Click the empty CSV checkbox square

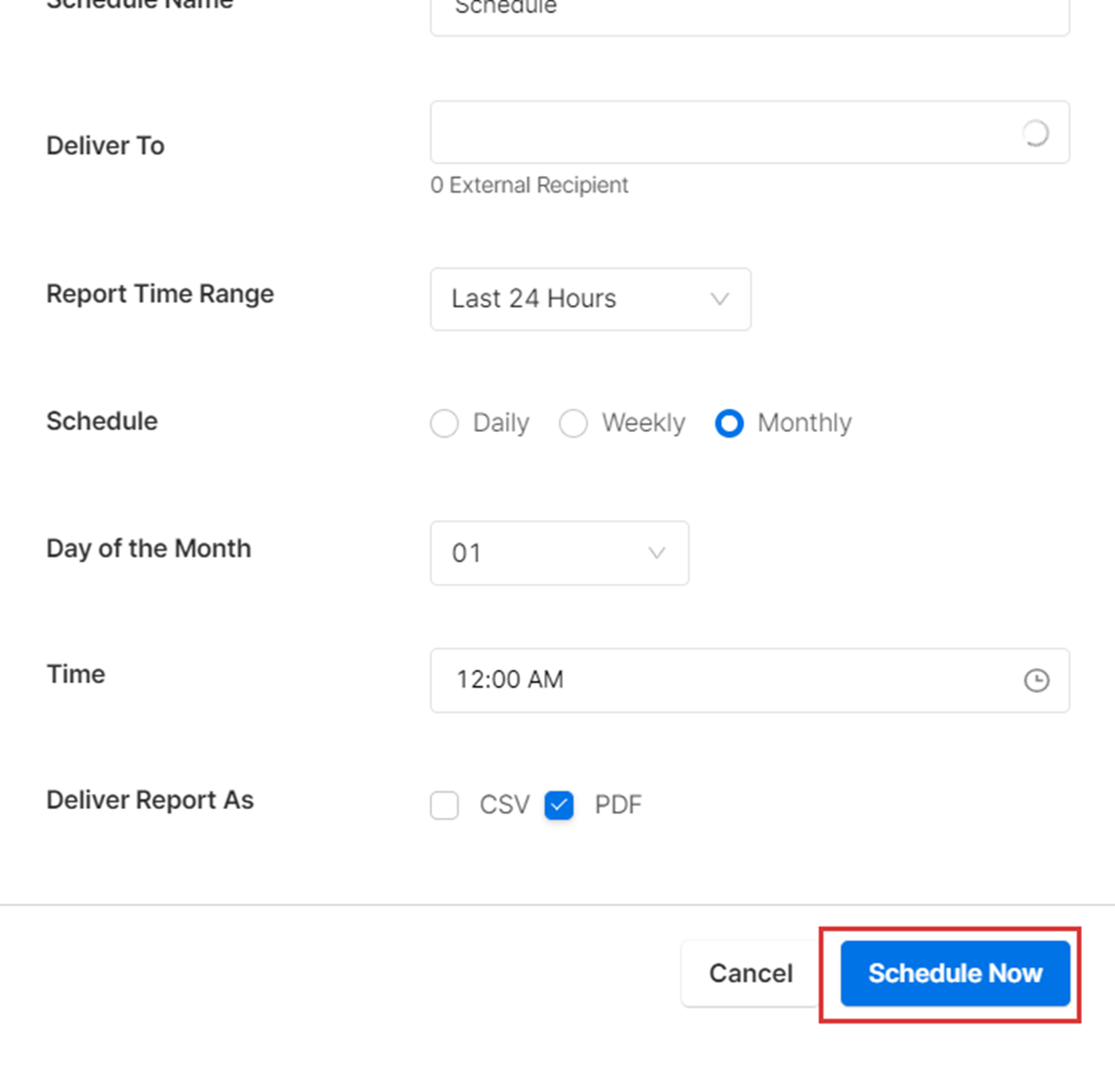444,805
